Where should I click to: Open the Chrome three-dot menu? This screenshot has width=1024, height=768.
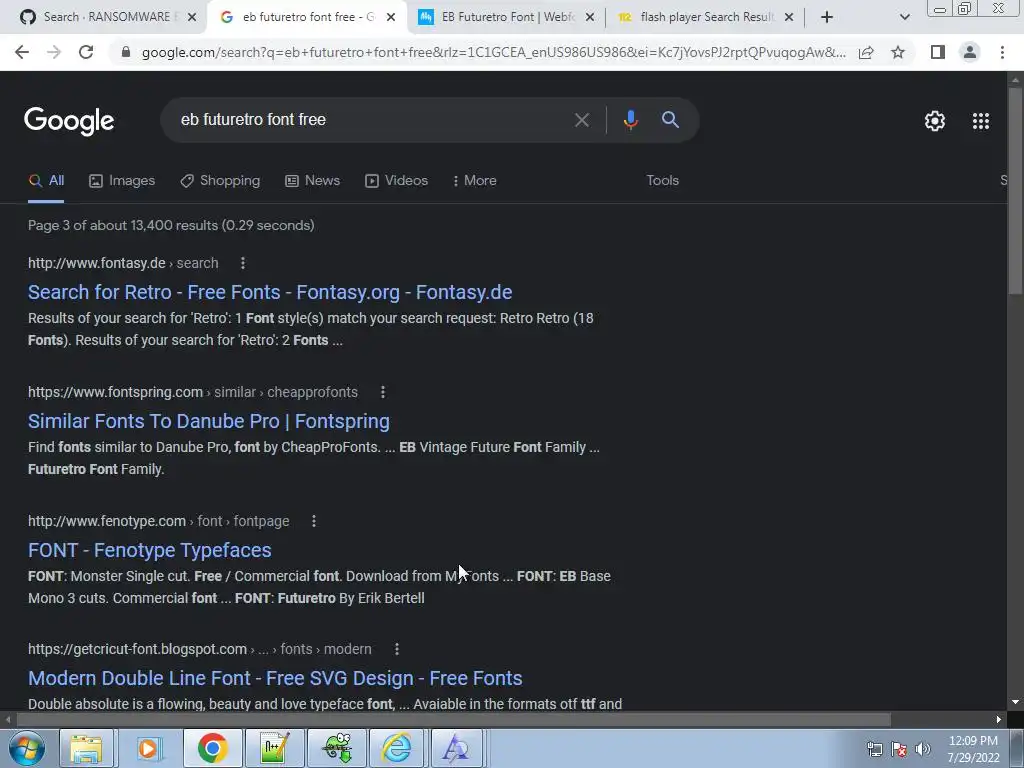[x=1002, y=52]
